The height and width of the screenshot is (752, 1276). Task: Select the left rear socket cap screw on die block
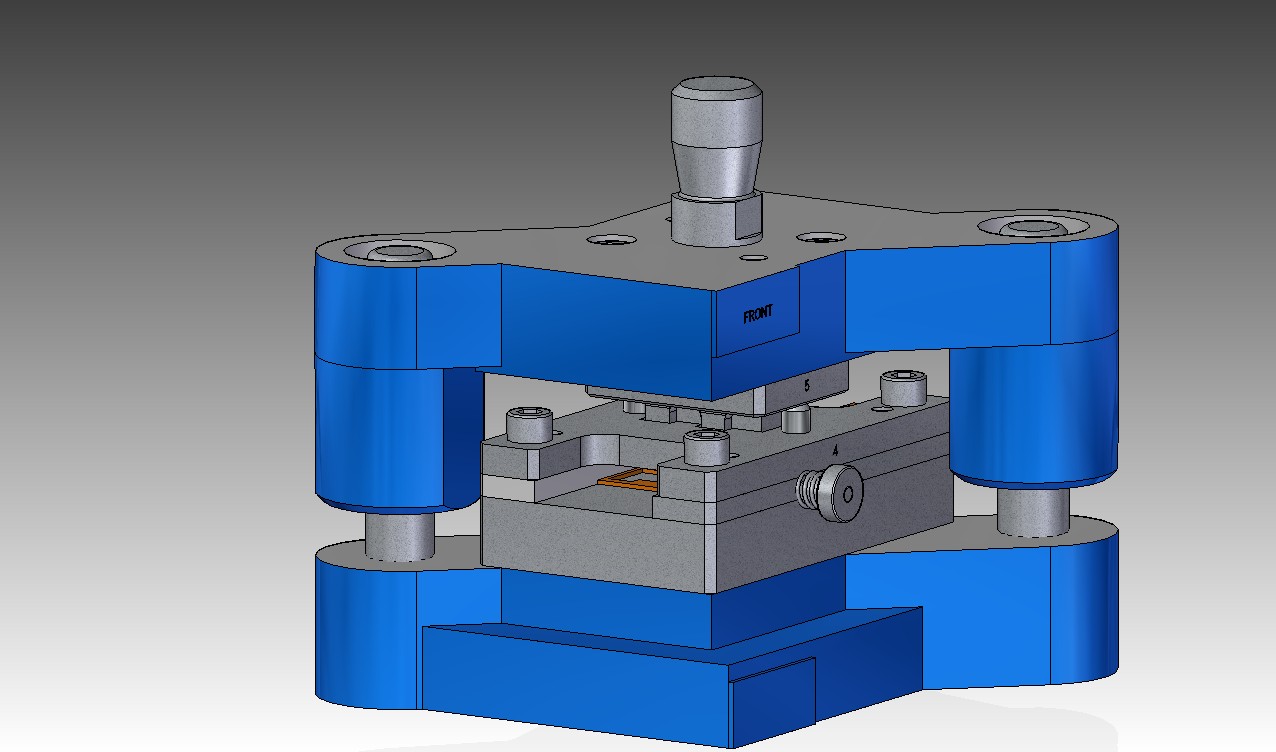530,426
